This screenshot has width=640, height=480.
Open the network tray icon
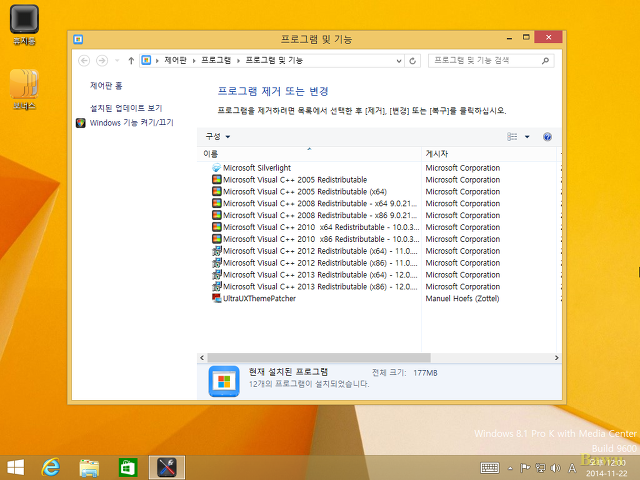point(540,468)
